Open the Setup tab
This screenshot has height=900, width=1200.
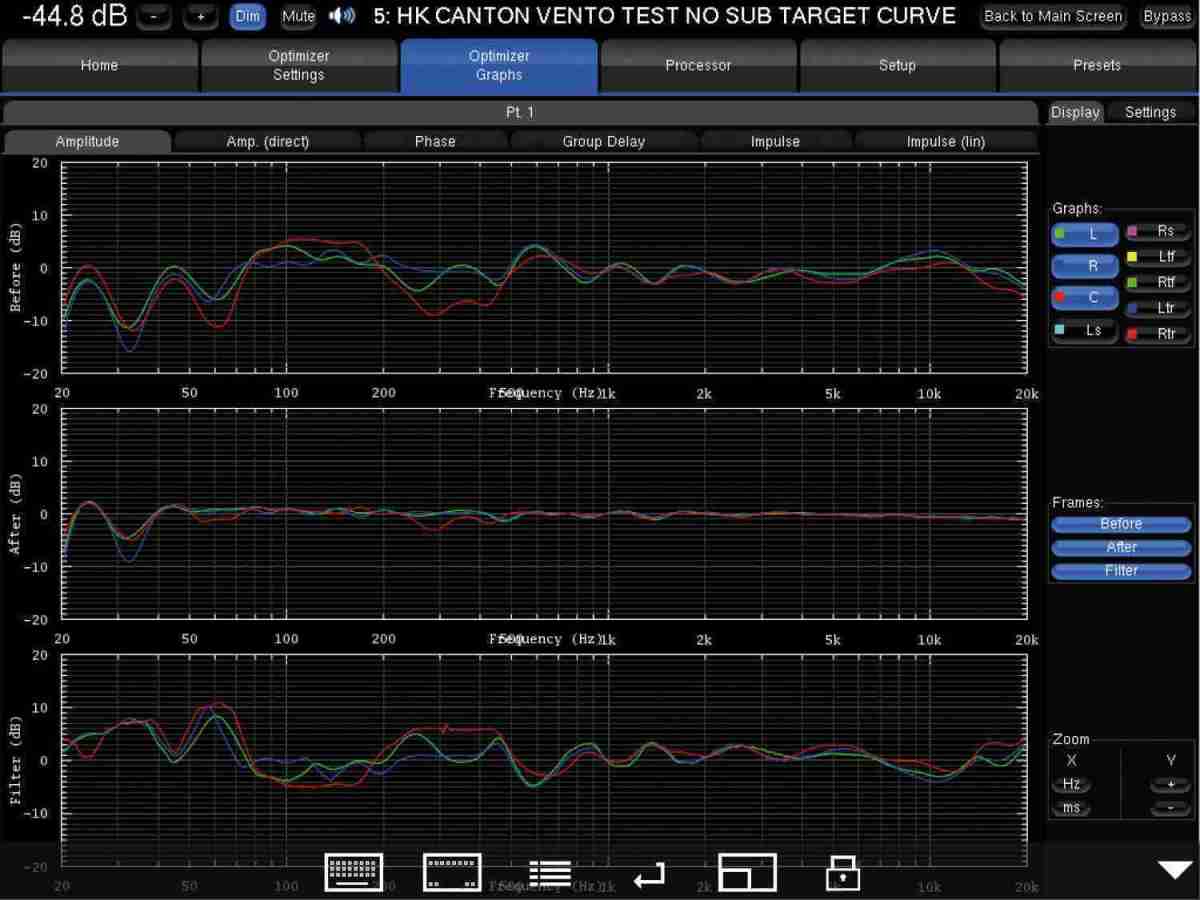click(897, 66)
